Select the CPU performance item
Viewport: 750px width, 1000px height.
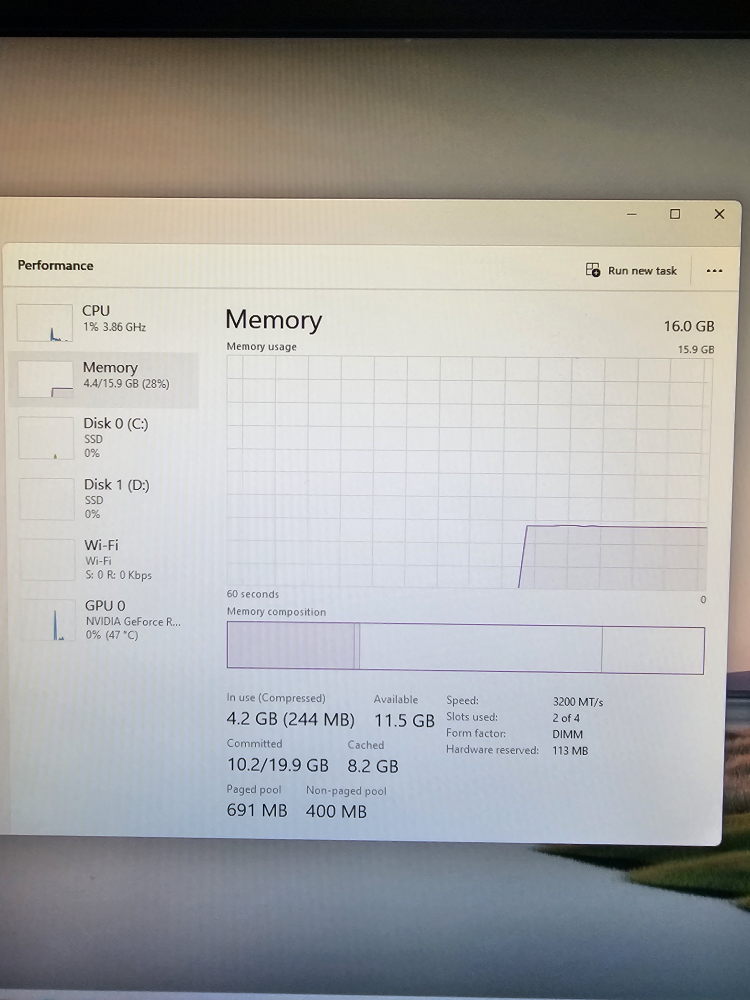coord(105,321)
